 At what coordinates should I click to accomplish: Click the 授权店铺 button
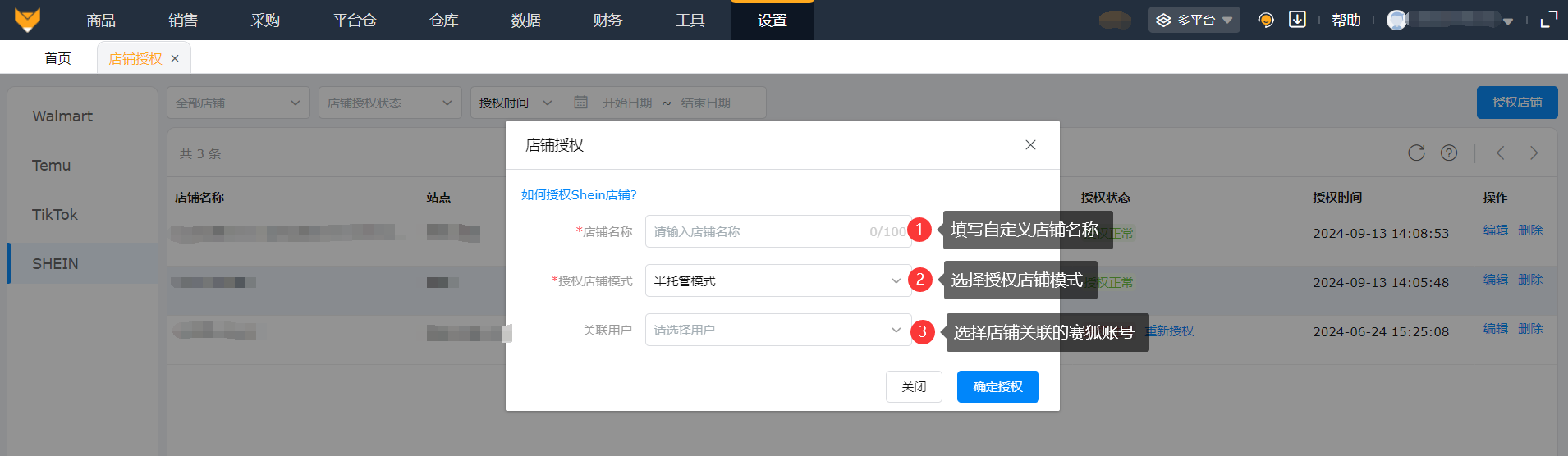coord(1517,103)
